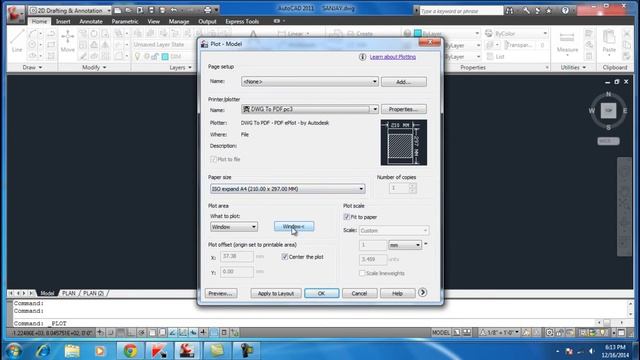Switch to the PLAN layout tab

click(x=69, y=293)
